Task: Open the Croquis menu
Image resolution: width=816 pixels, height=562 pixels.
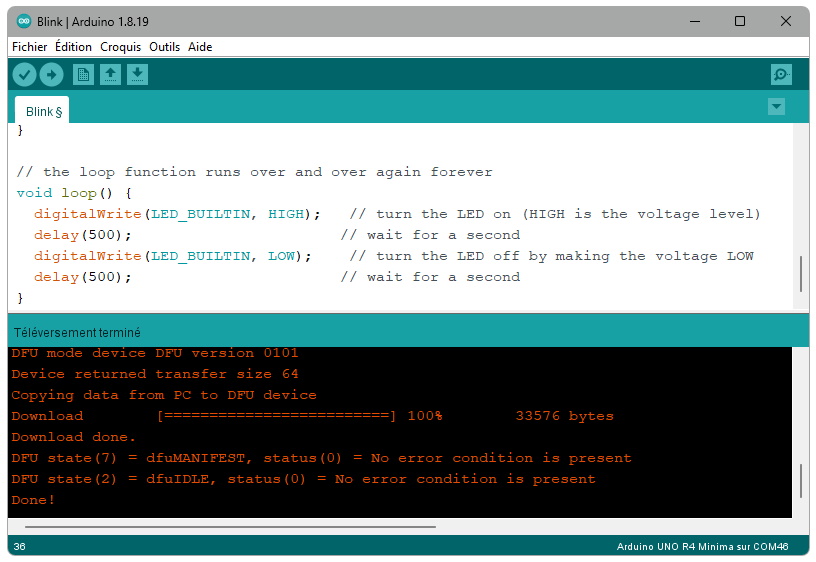Action: coord(120,47)
